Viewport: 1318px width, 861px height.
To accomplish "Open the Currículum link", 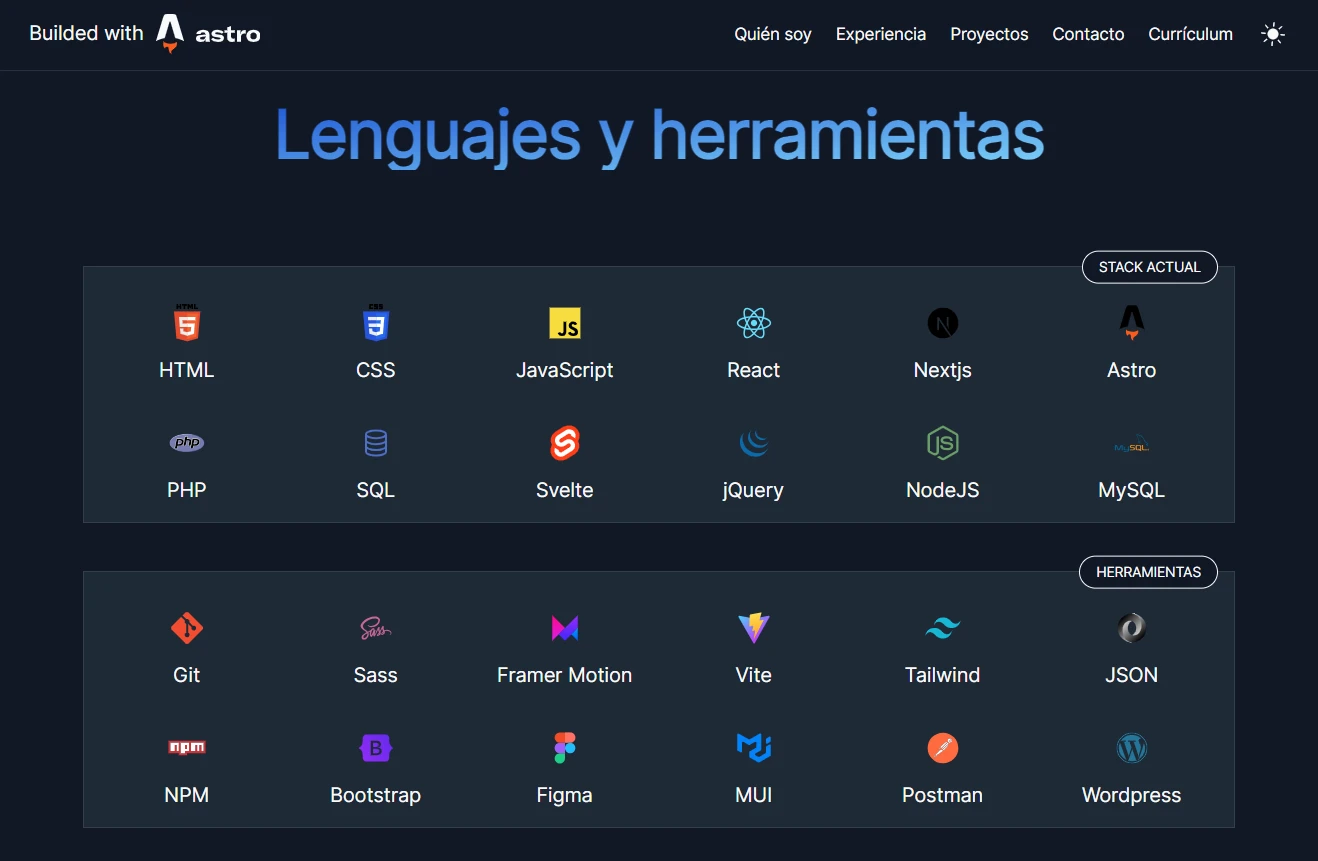I will point(1190,34).
